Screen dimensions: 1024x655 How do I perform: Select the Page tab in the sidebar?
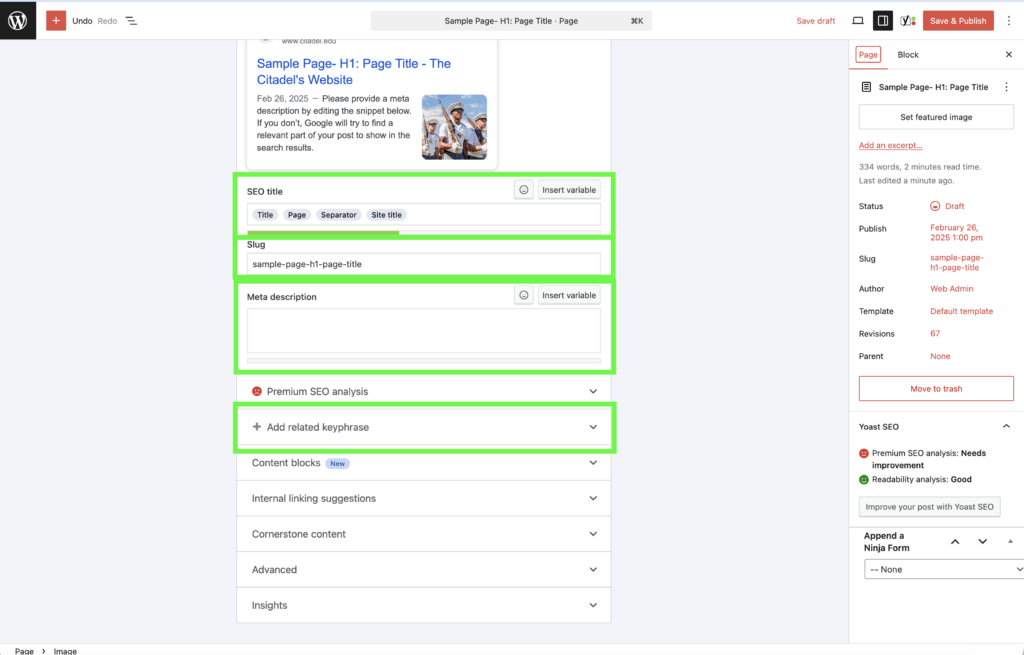[x=868, y=56]
